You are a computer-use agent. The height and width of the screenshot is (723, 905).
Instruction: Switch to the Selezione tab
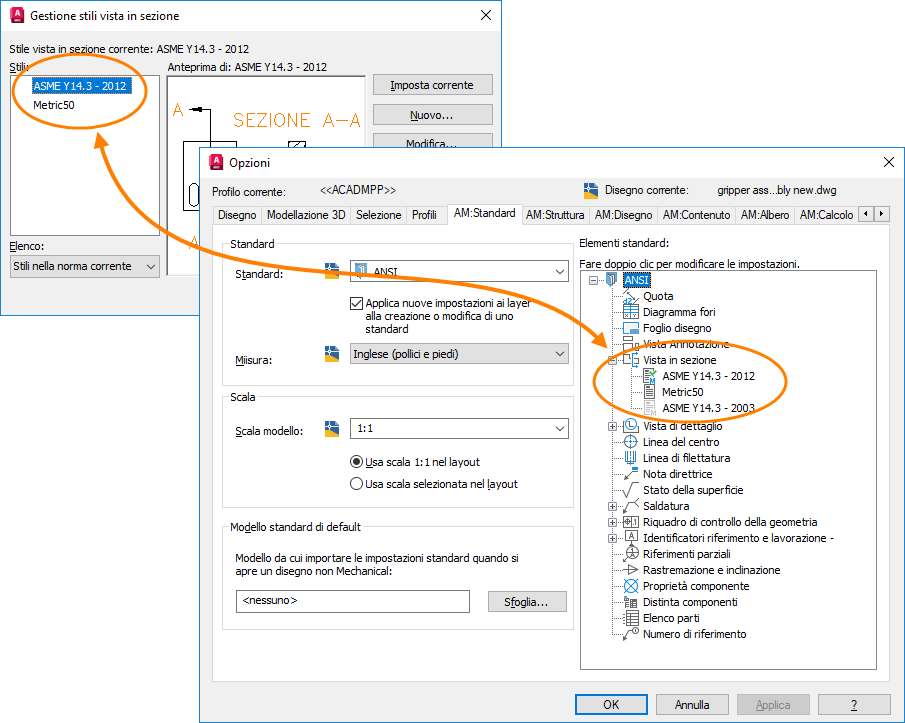point(379,215)
